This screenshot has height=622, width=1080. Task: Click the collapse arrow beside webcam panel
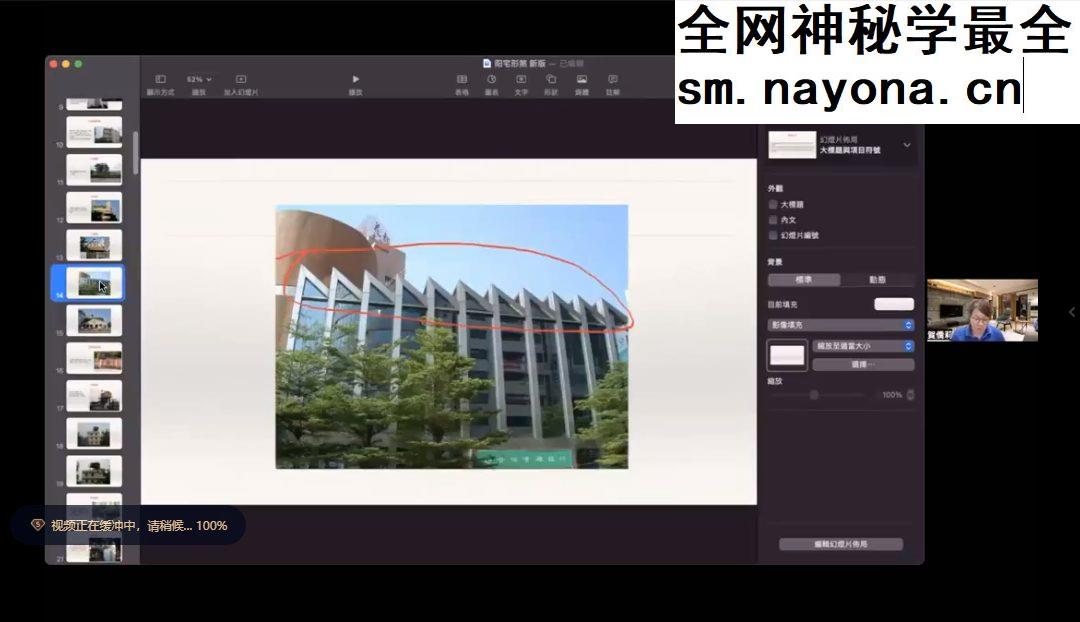[1072, 312]
